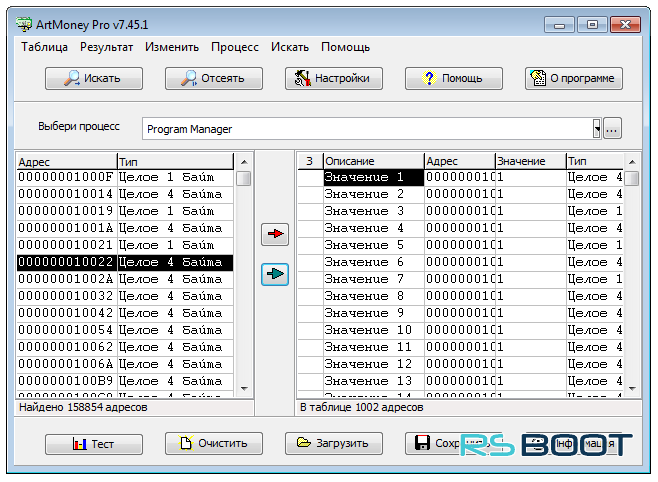Select address row 000000010014

pyautogui.click(x=125, y=194)
